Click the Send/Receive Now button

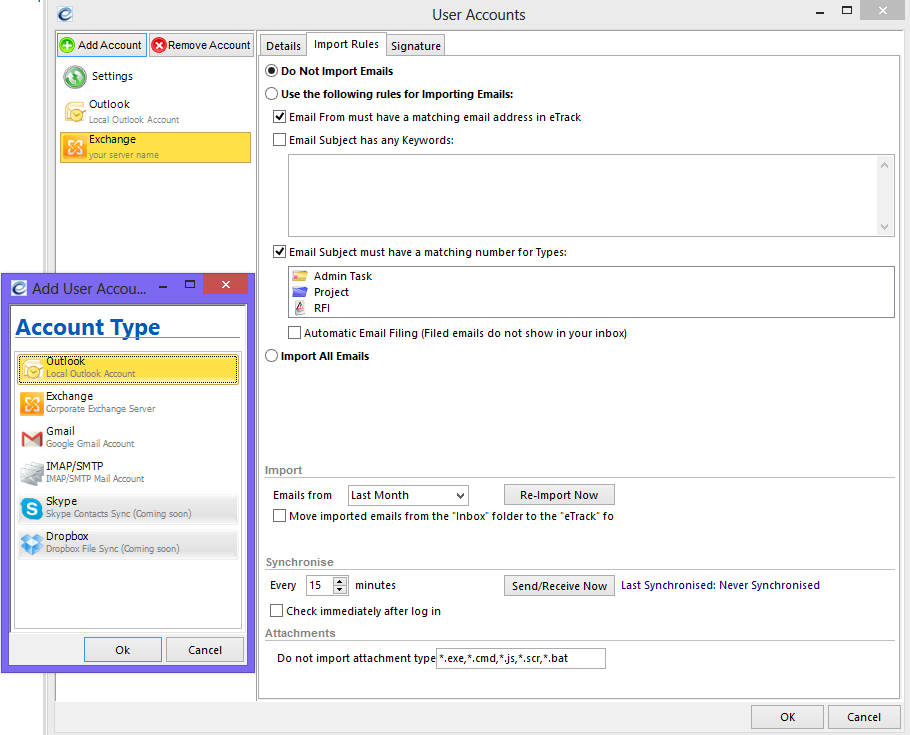coord(559,586)
